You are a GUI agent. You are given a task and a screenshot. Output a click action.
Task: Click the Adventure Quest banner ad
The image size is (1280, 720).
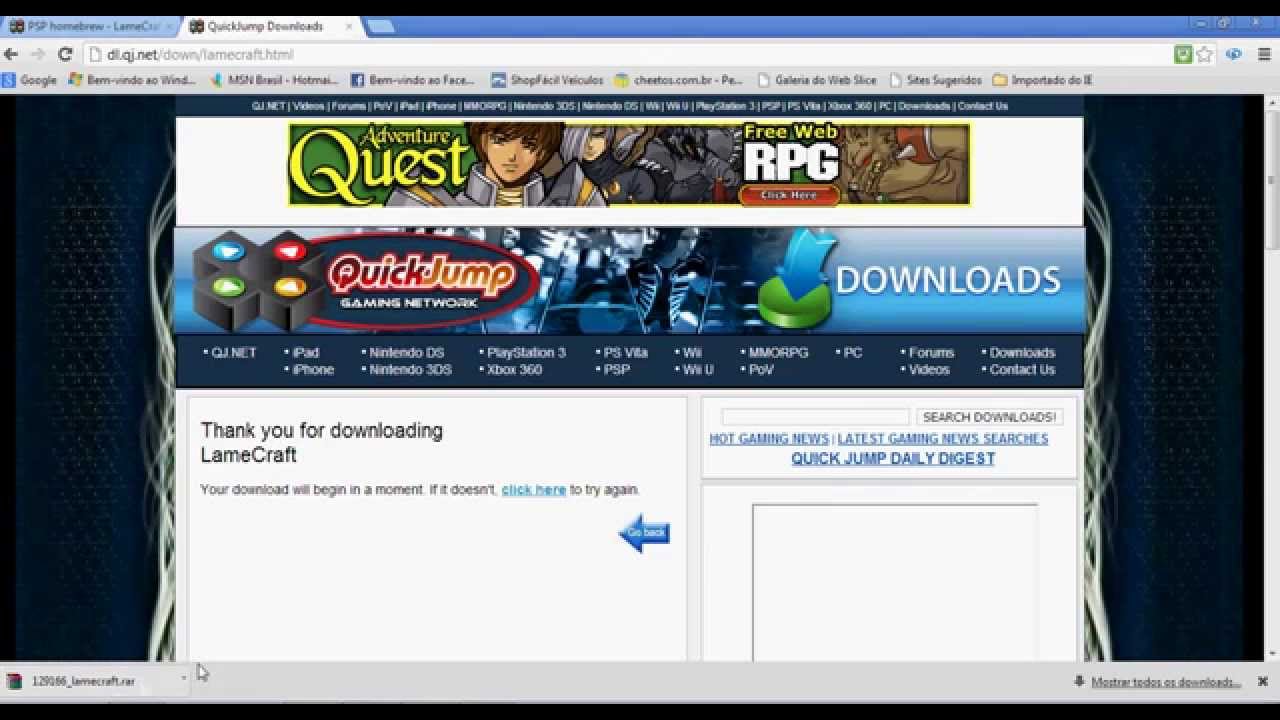coord(629,164)
